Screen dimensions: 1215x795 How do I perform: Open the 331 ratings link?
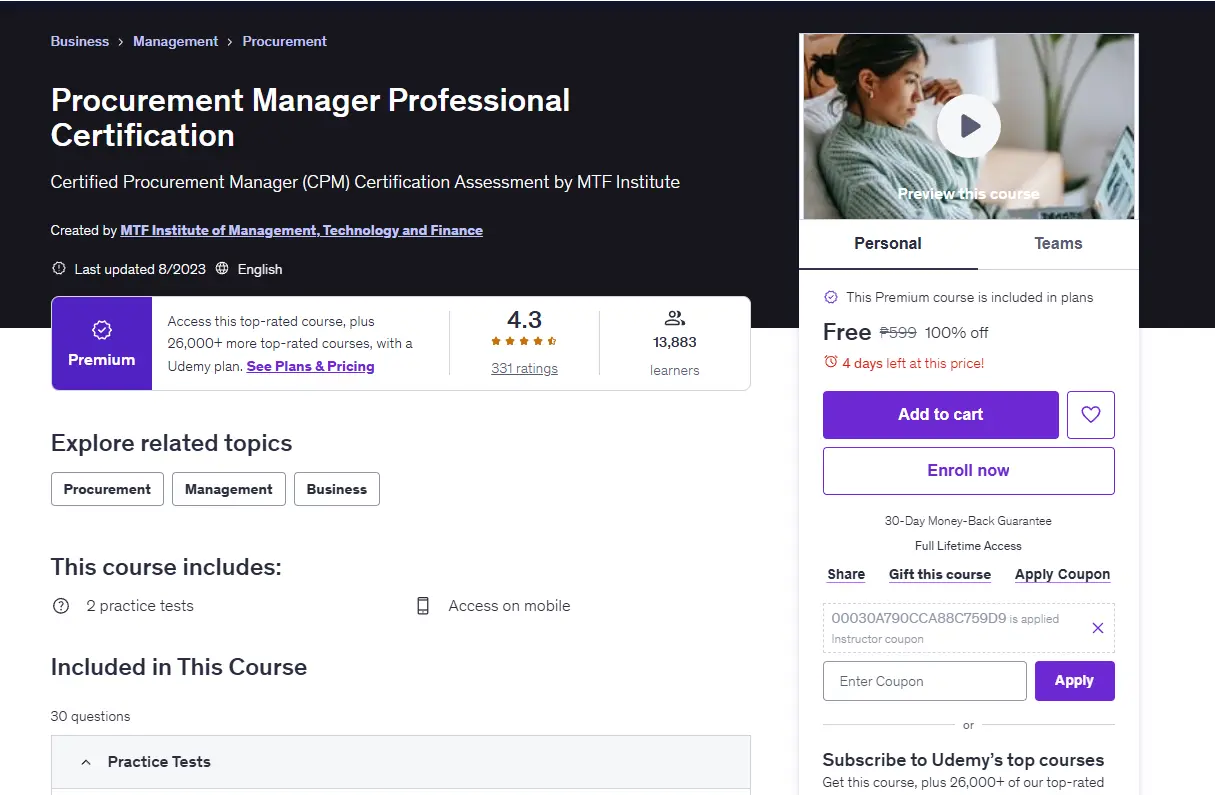pos(524,369)
